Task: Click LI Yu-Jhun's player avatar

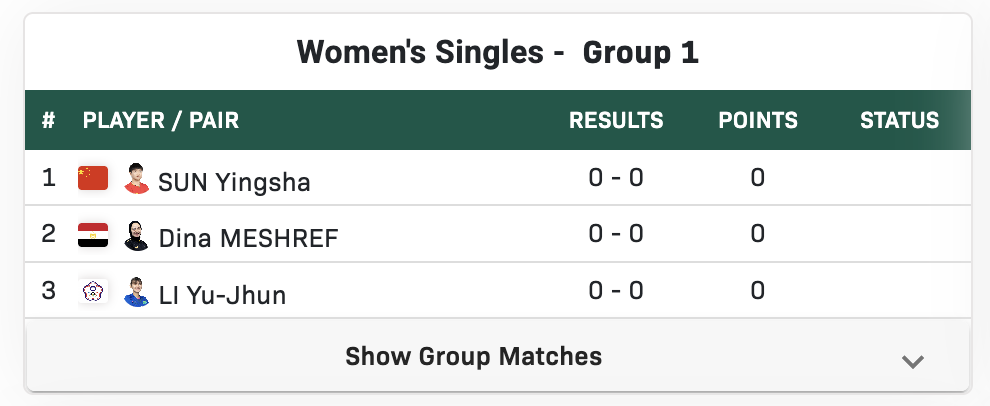Action: tap(136, 293)
